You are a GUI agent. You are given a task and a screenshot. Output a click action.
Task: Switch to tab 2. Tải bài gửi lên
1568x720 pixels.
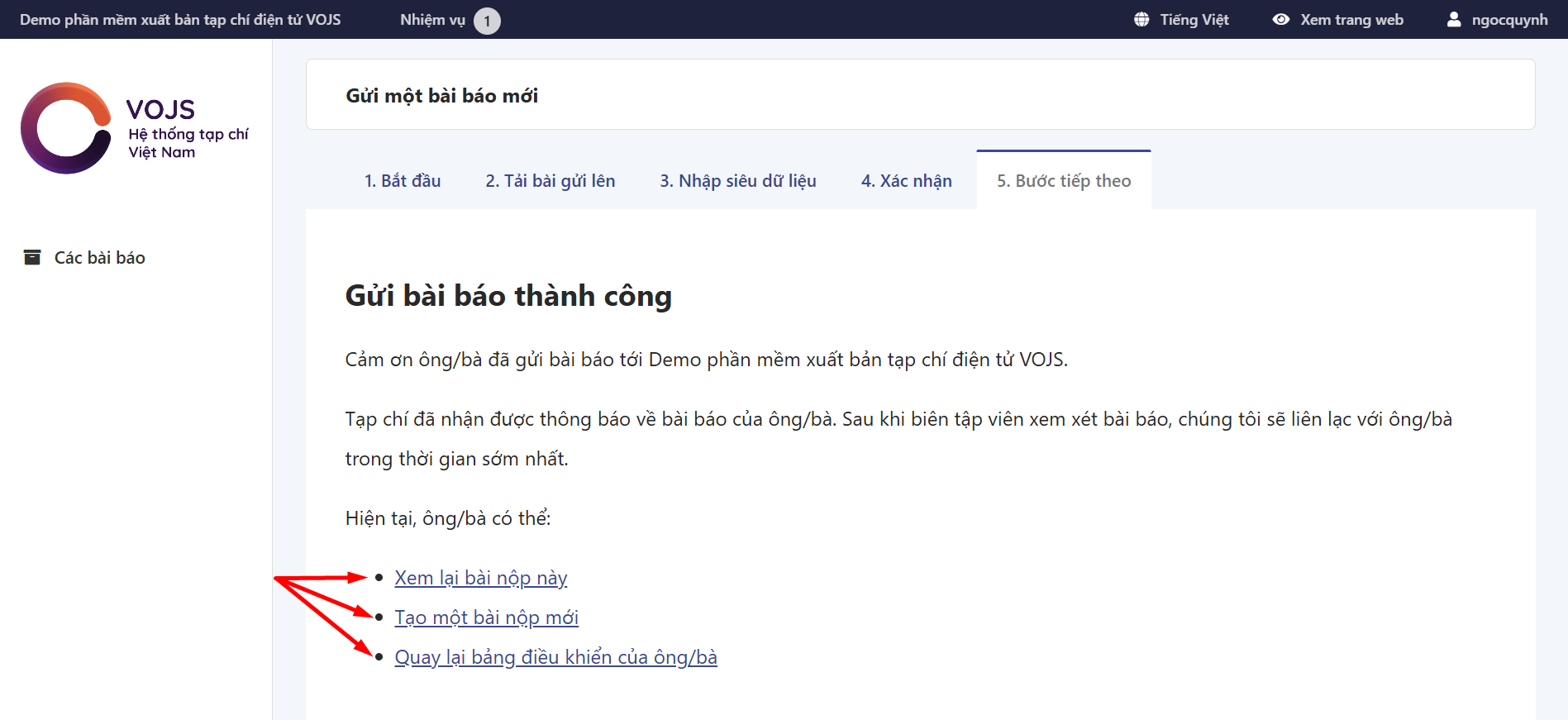[550, 181]
